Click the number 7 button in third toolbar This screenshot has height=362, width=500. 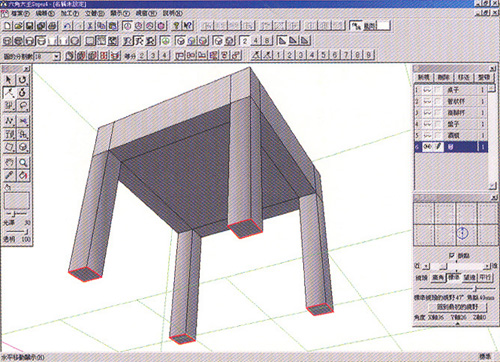point(346,55)
